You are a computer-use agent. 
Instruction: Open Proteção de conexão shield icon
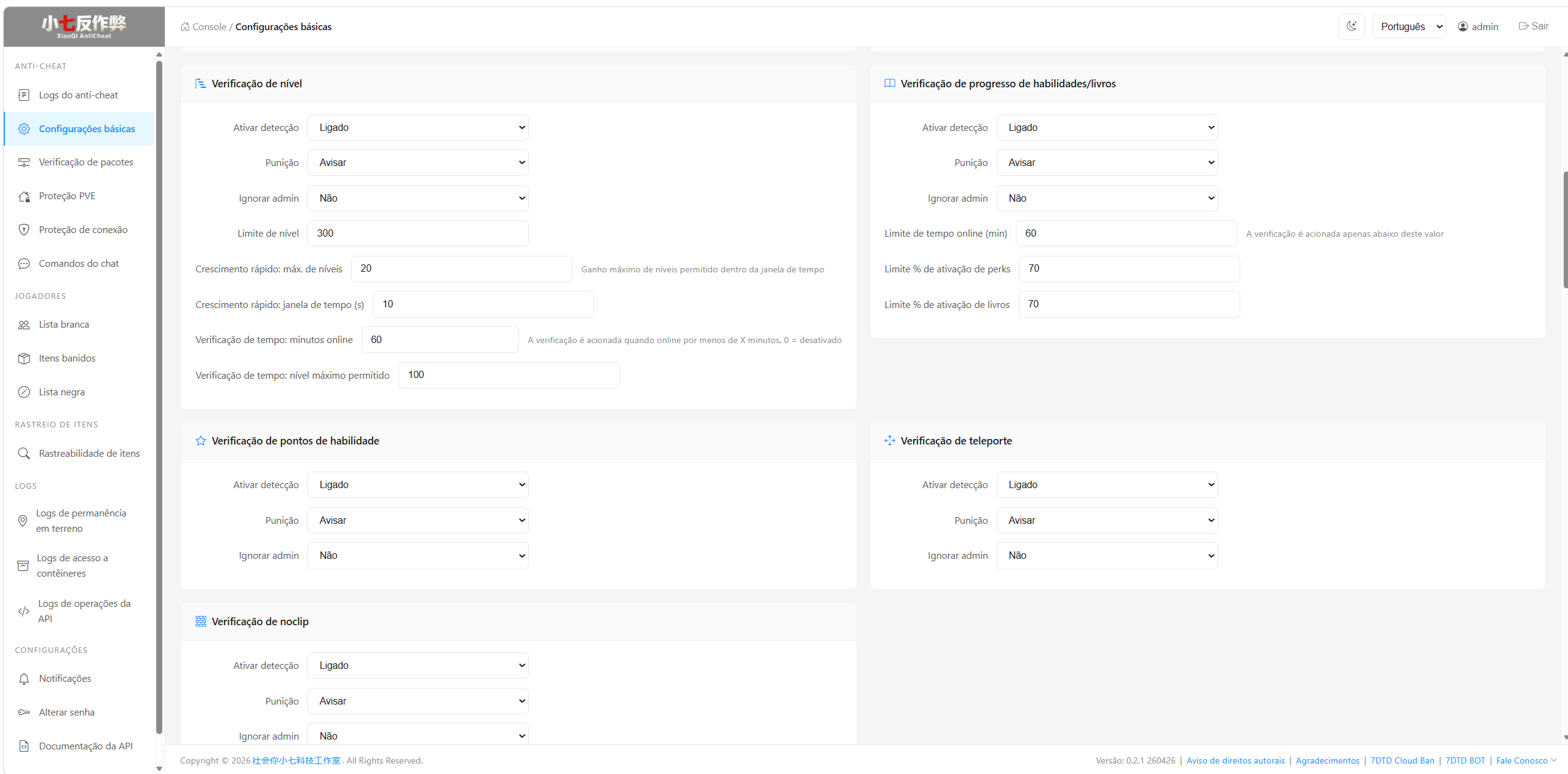click(x=24, y=230)
